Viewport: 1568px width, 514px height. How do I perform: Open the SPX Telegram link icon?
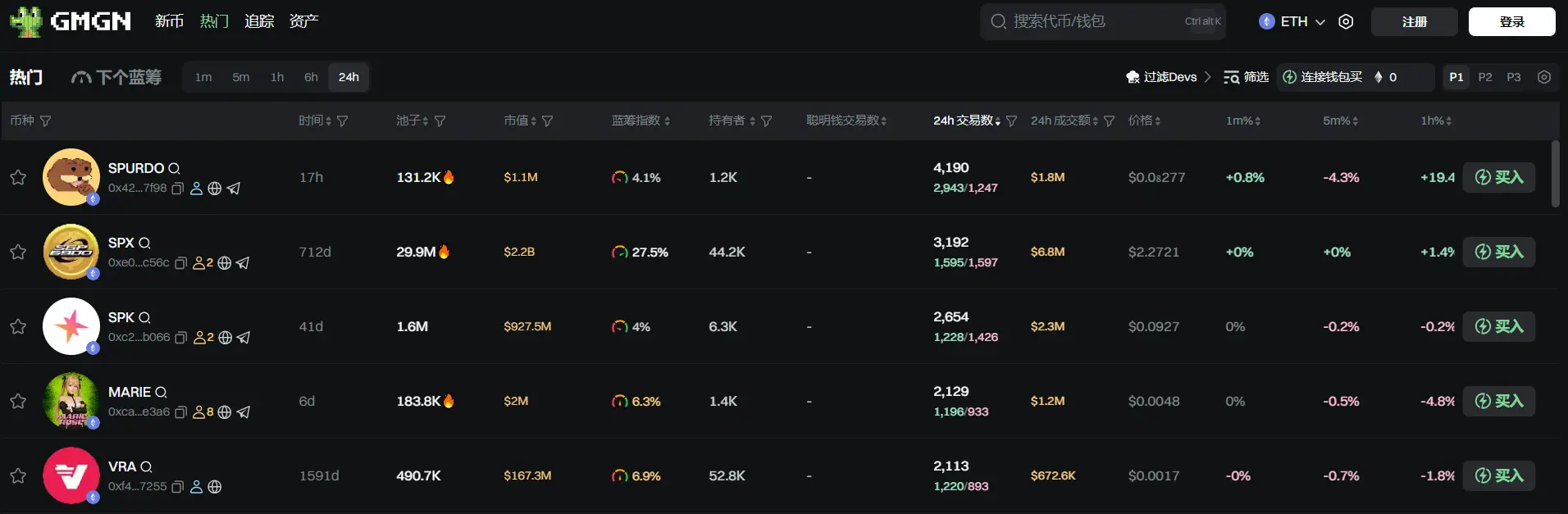(243, 263)
